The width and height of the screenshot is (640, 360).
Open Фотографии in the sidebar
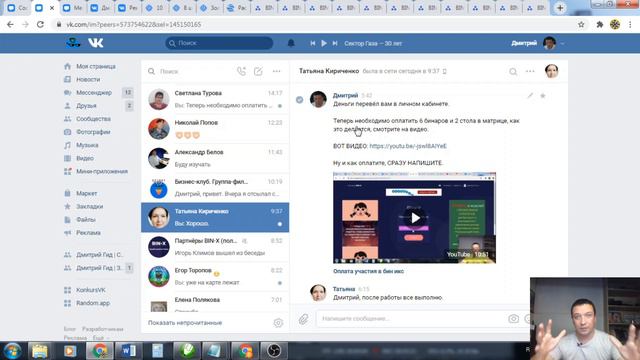click(x=93, y=132)
